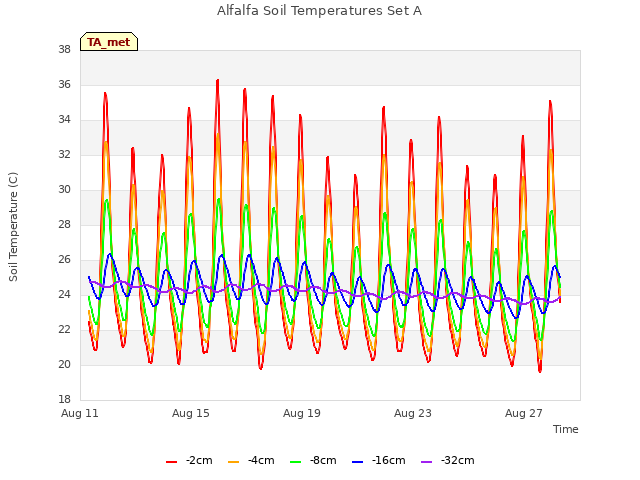Click the Aug 19 x-axis tick label
Image resolution: width=640 pixels, height=480 pixels.
click(302, 413)
